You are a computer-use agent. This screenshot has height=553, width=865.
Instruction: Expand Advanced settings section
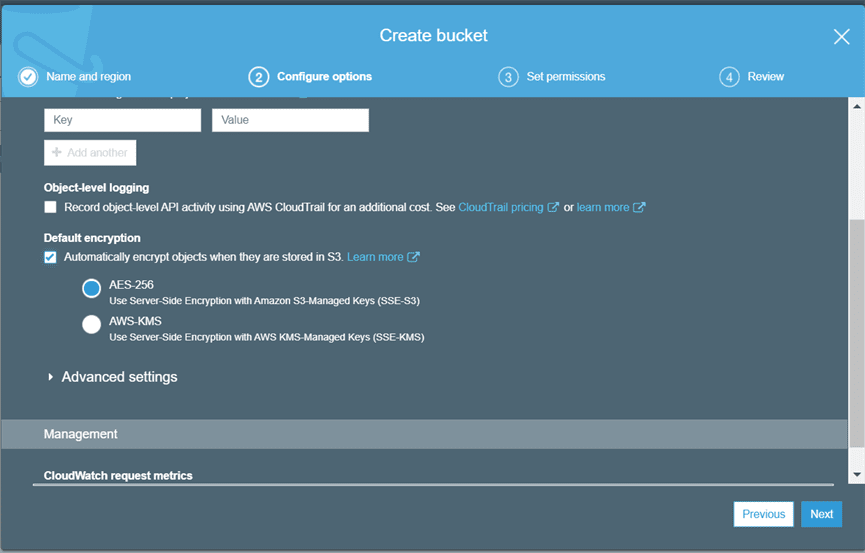point(51,377)
